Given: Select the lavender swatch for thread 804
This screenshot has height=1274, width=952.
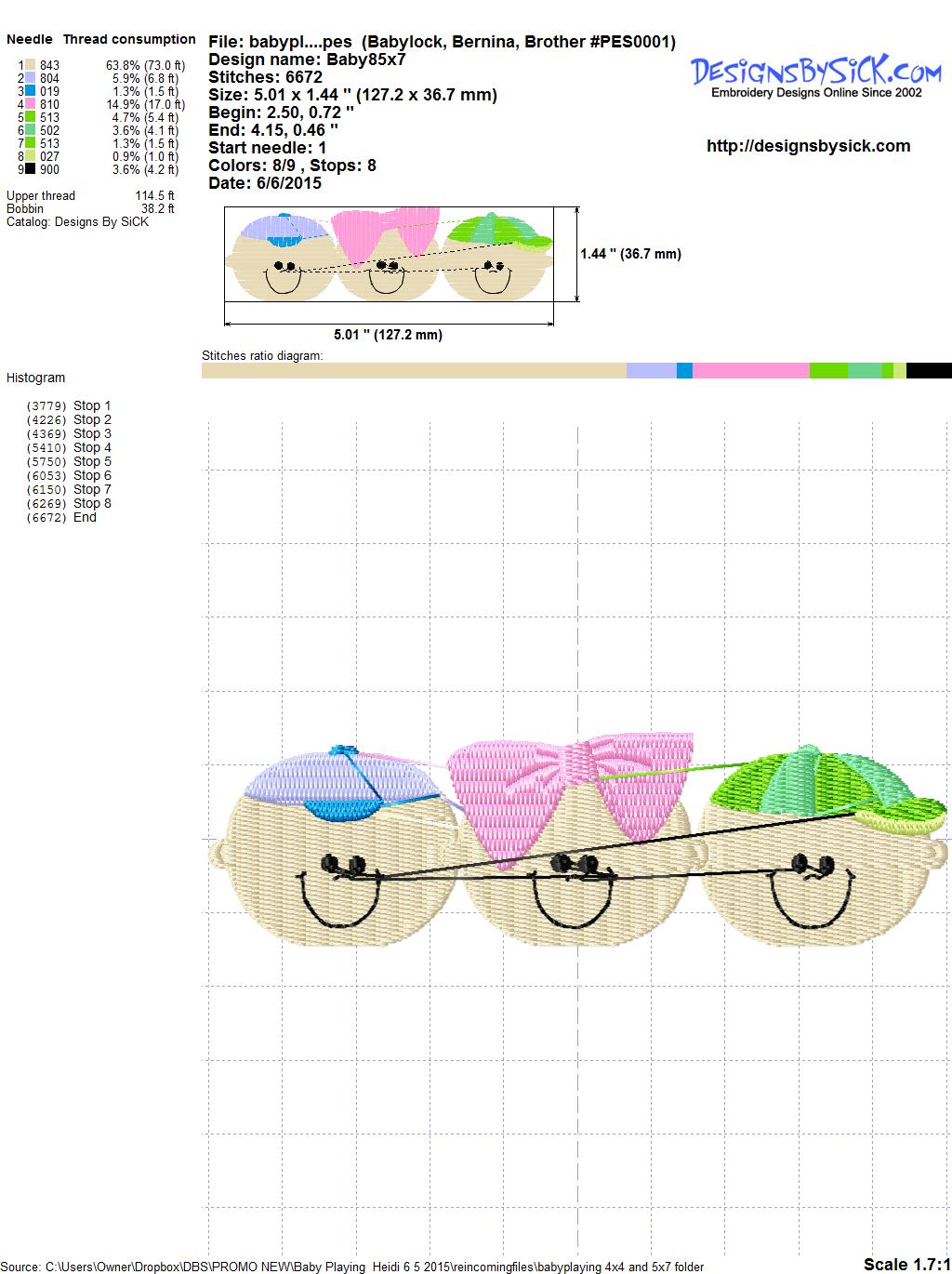Looking at the screenshot, I should pyautogui.click(x=31, y=78).
